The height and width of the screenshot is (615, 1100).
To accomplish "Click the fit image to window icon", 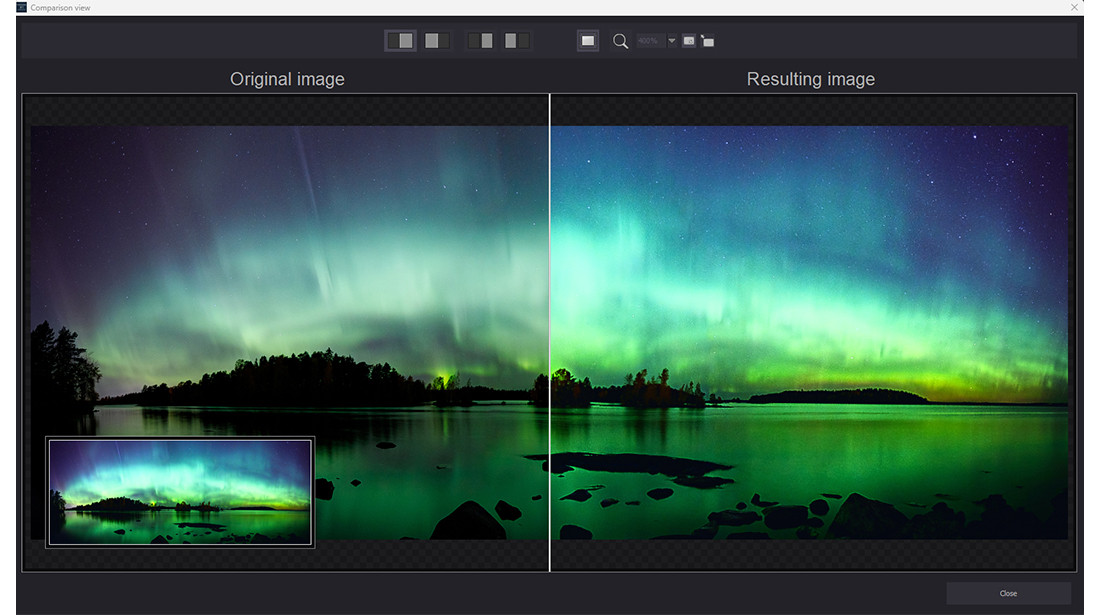I will tap(688, 40).
